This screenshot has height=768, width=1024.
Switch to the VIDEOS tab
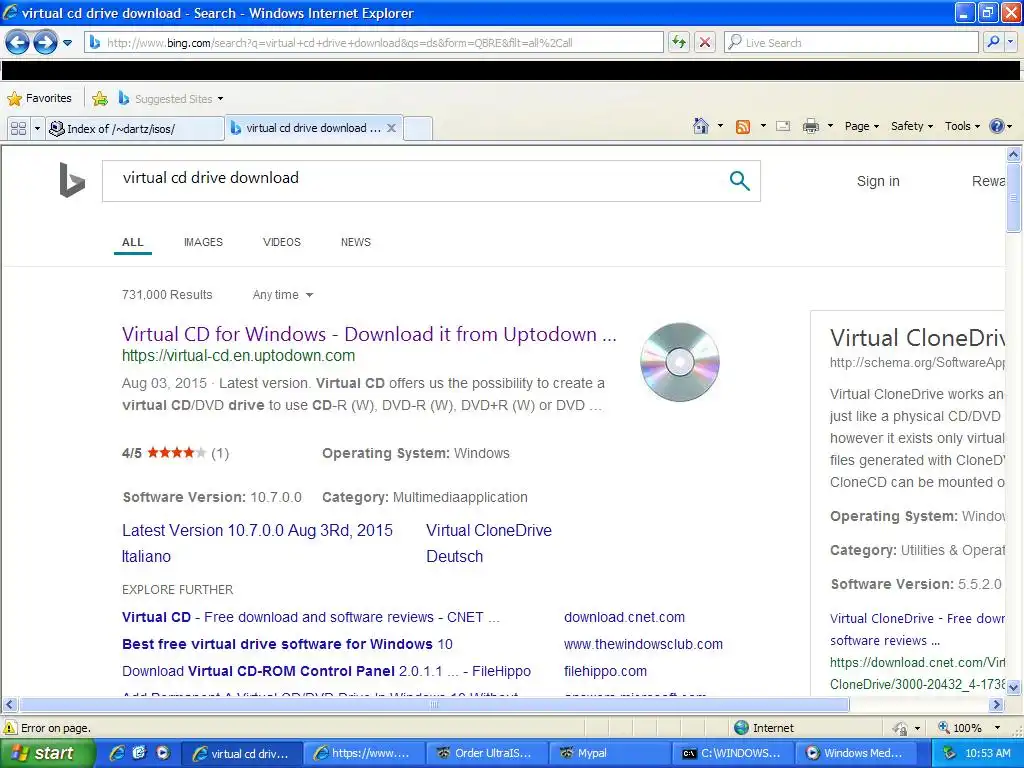tap(281, 242)
